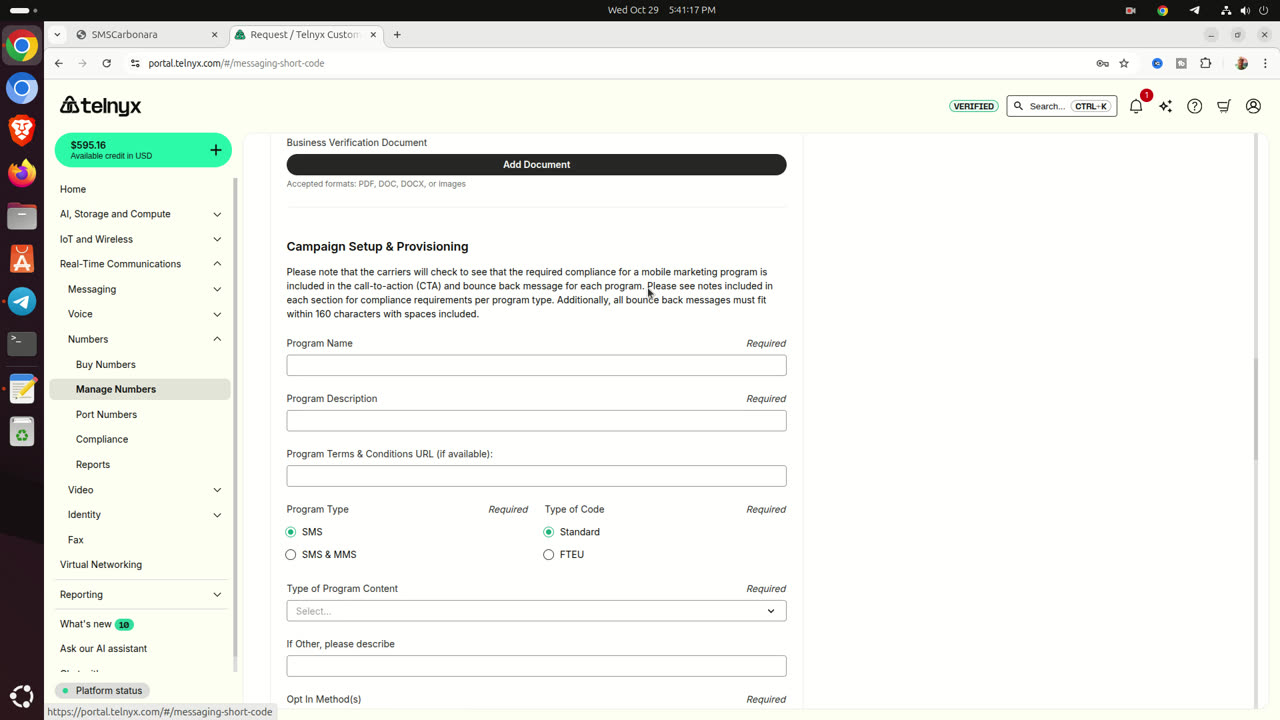Open the Text Editor from the dock
This screenshot has width=1280, height=720.
22,388
